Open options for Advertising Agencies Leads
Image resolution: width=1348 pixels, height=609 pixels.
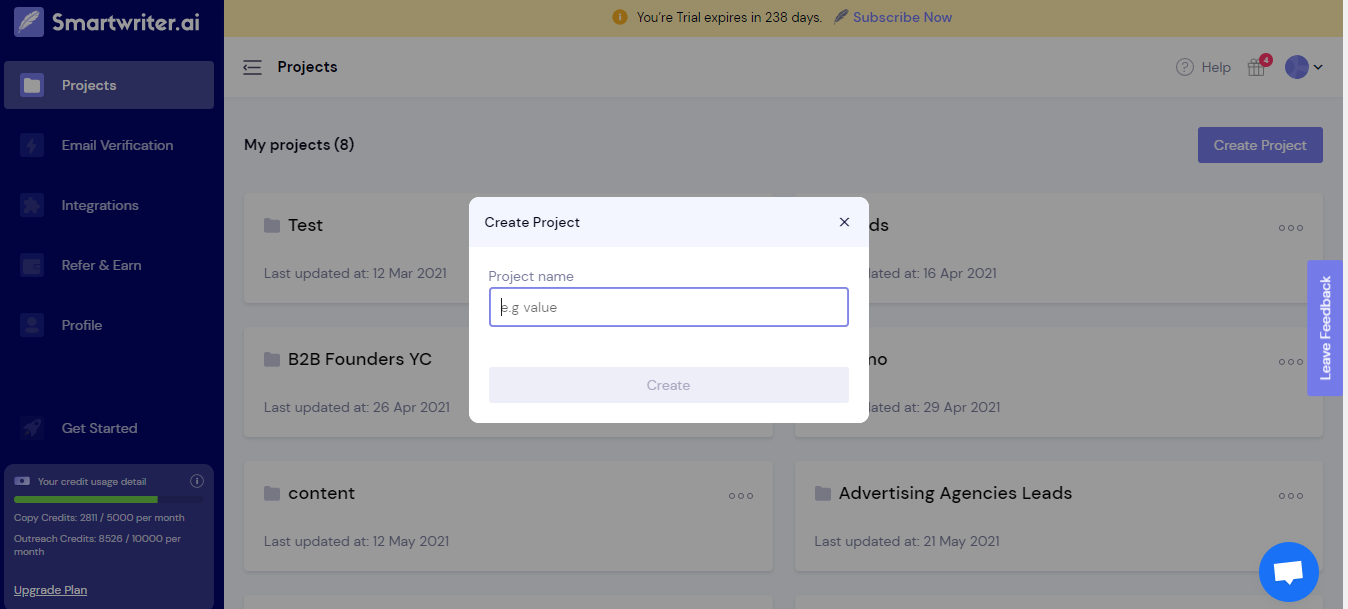(x=1291, y=495)
